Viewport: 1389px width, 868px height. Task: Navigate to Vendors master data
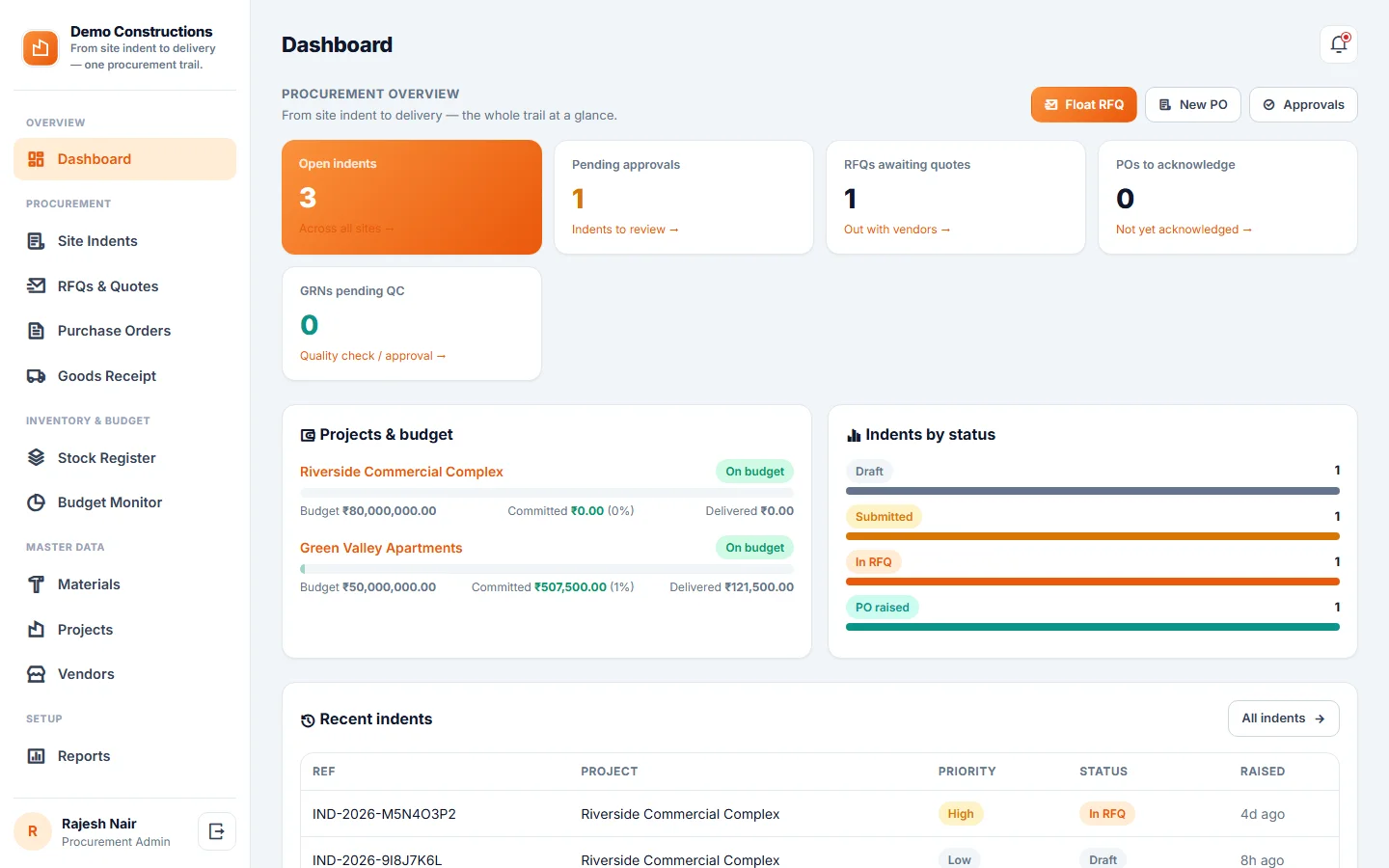point(124,674)
